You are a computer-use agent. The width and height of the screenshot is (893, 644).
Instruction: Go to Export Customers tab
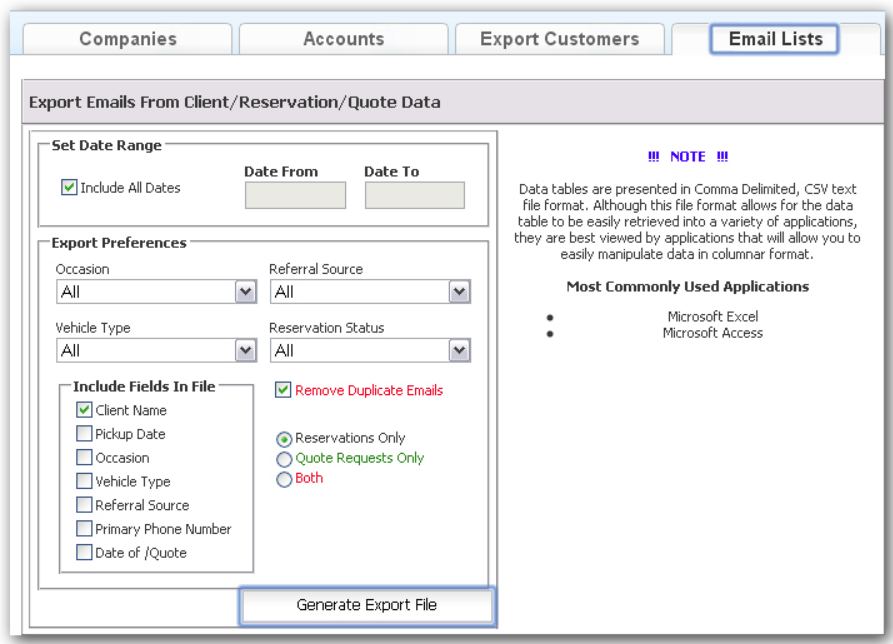[x=559, y=39]
